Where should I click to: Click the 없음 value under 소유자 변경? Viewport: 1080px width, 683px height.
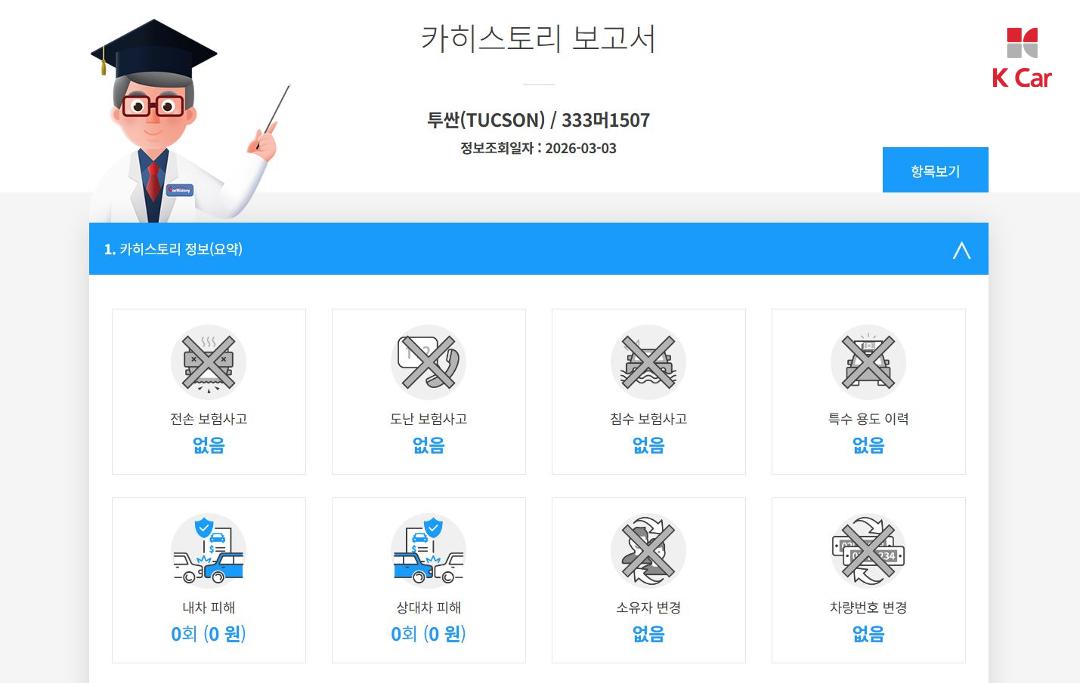coord(648,633)
